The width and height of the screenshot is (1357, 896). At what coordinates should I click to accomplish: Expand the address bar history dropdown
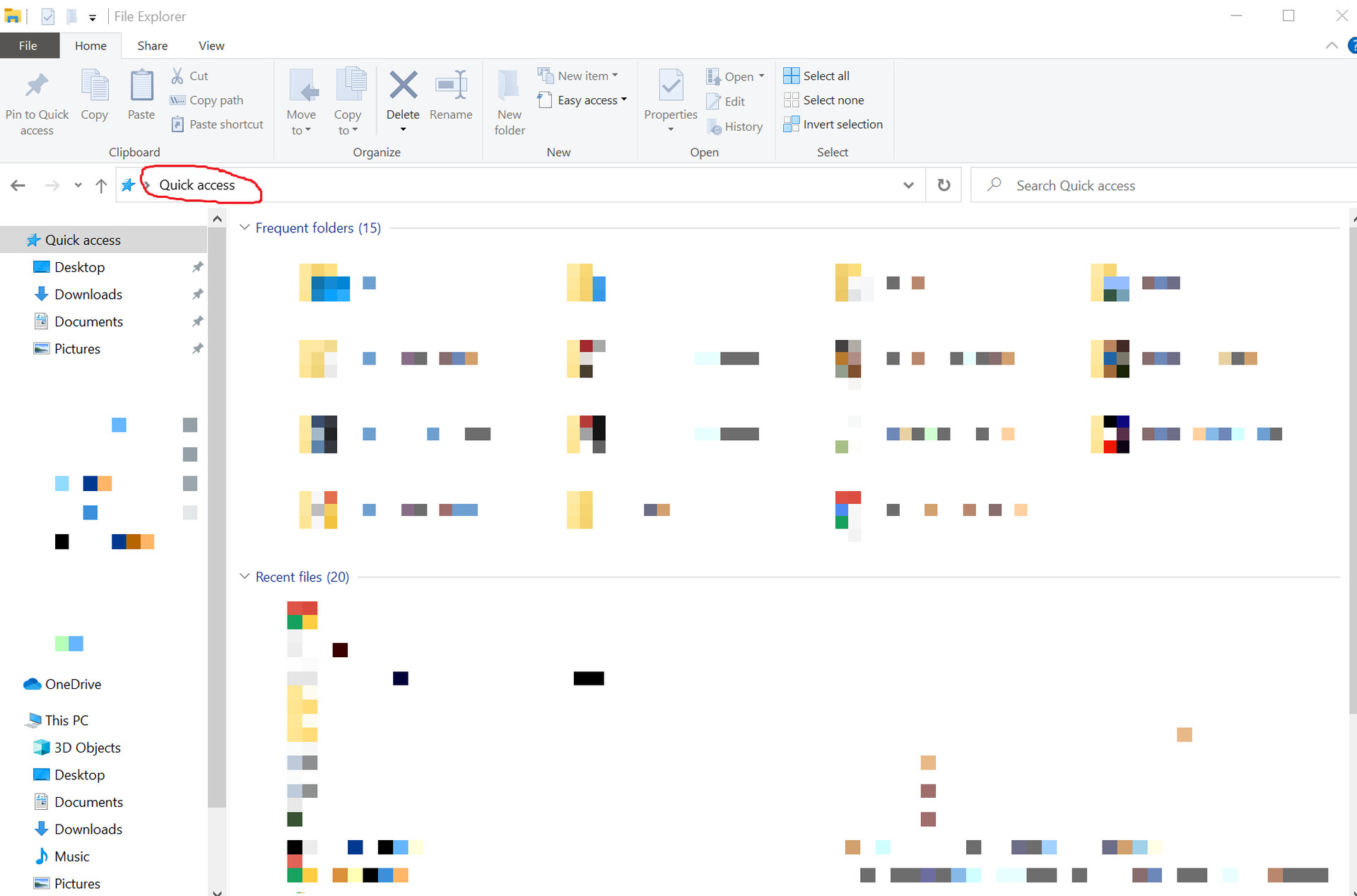click(x=908, y=185)
